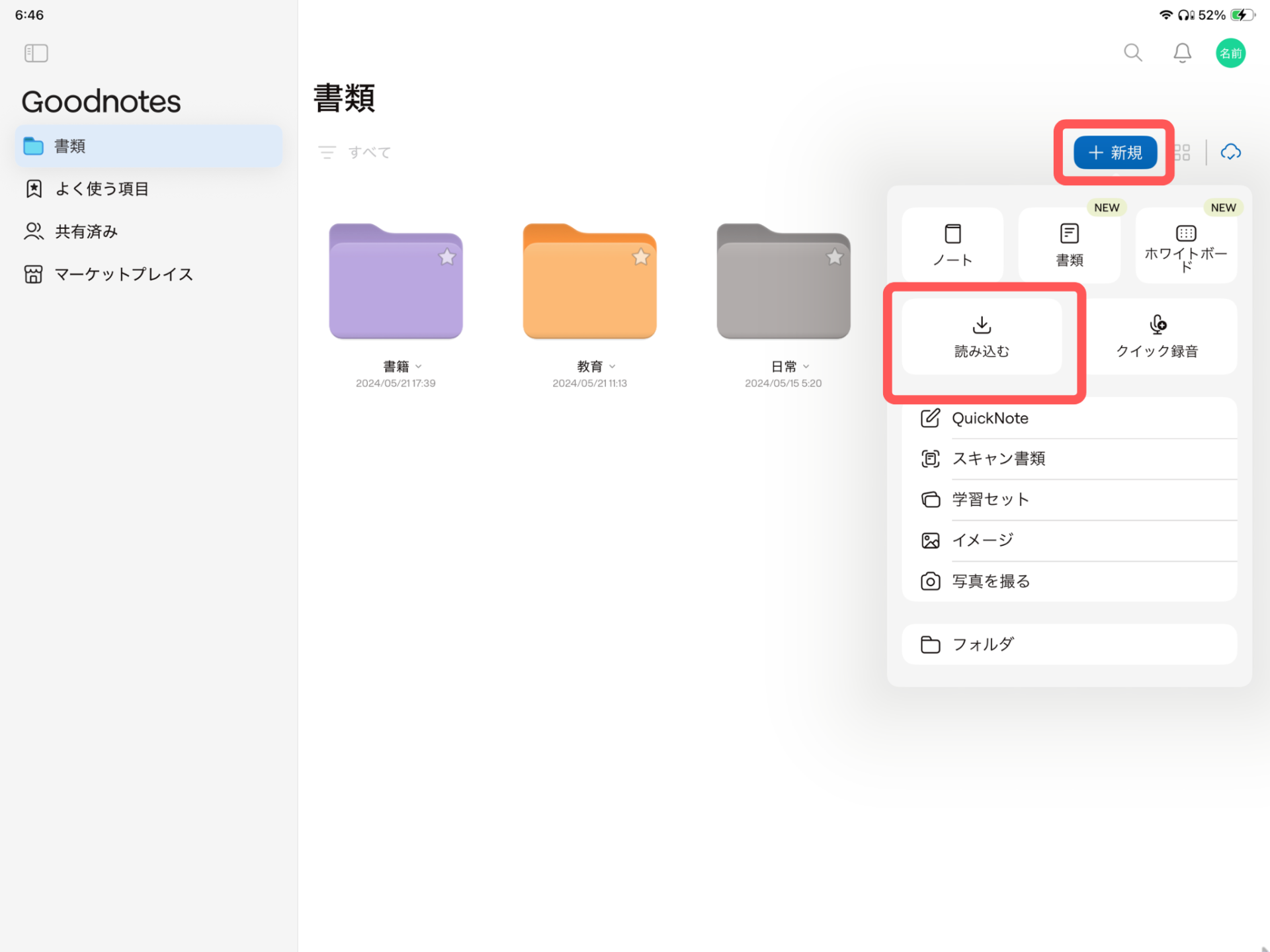The image size is (1270, 952).
Task: Toggle favorite star on 日常 folder
Action: [834, 257]
